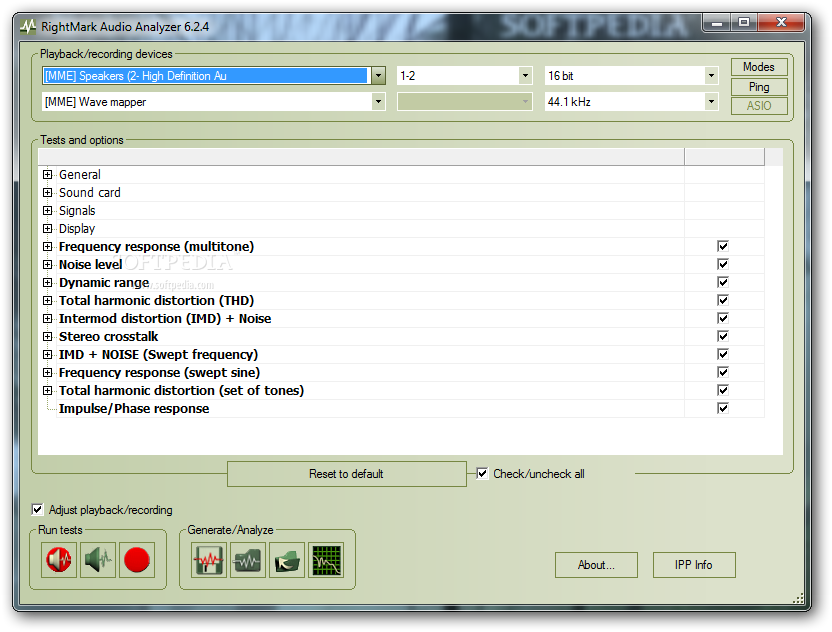Viewport: 832px width, 632px height.
Task: Select the Noise level row label
Action: 91,265
